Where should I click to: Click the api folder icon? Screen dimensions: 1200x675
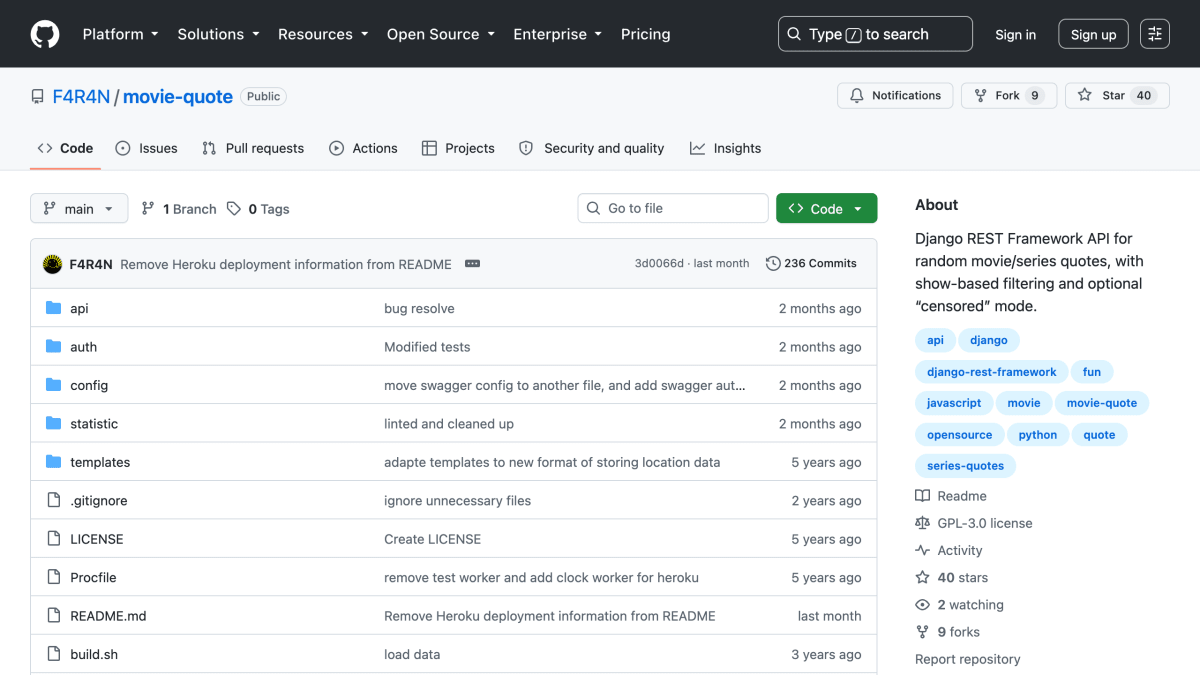(x=54, y=308)
